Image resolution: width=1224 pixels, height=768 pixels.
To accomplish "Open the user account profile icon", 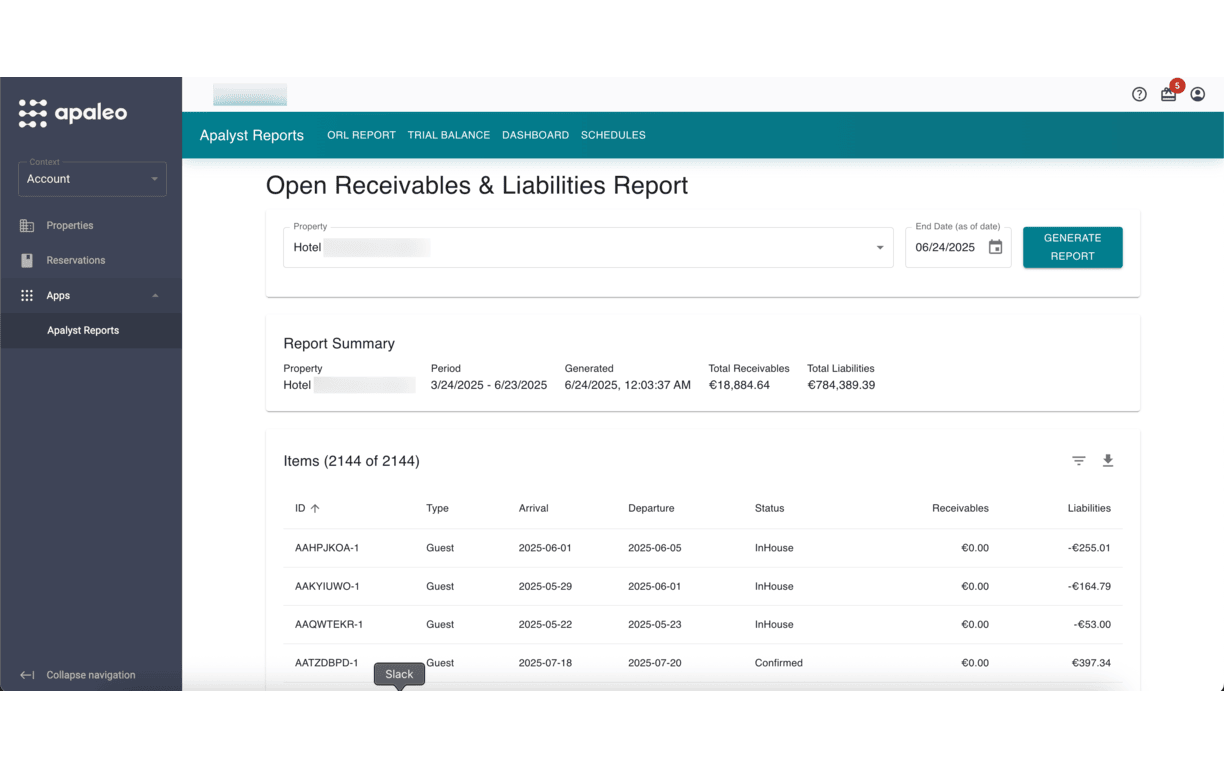I will [1198, 95].
